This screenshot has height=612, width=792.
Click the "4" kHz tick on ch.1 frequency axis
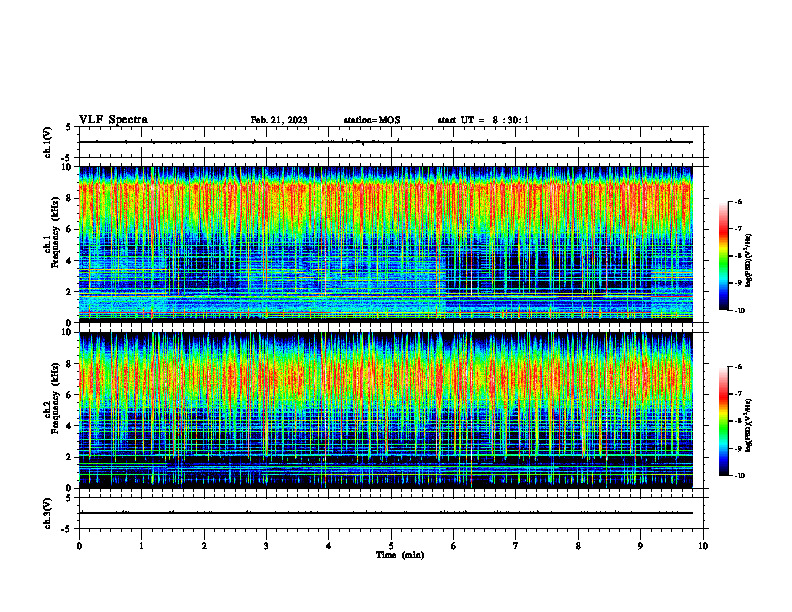point(70,261)
